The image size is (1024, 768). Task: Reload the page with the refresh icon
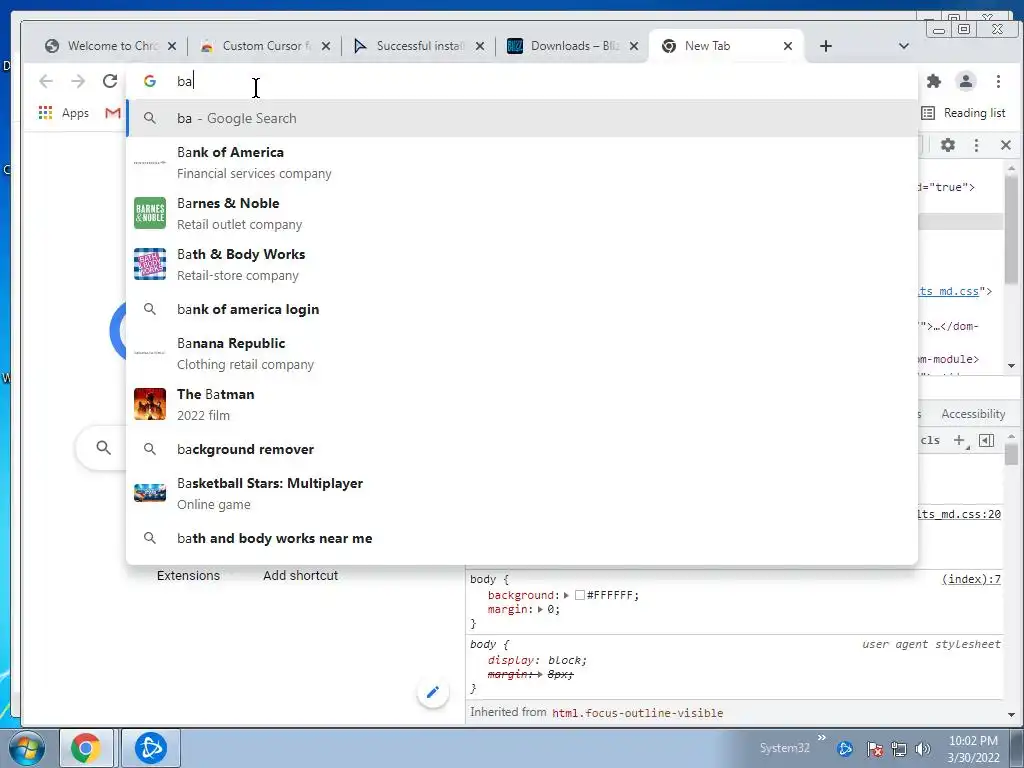pyautogui.click(x=110, y=81)
